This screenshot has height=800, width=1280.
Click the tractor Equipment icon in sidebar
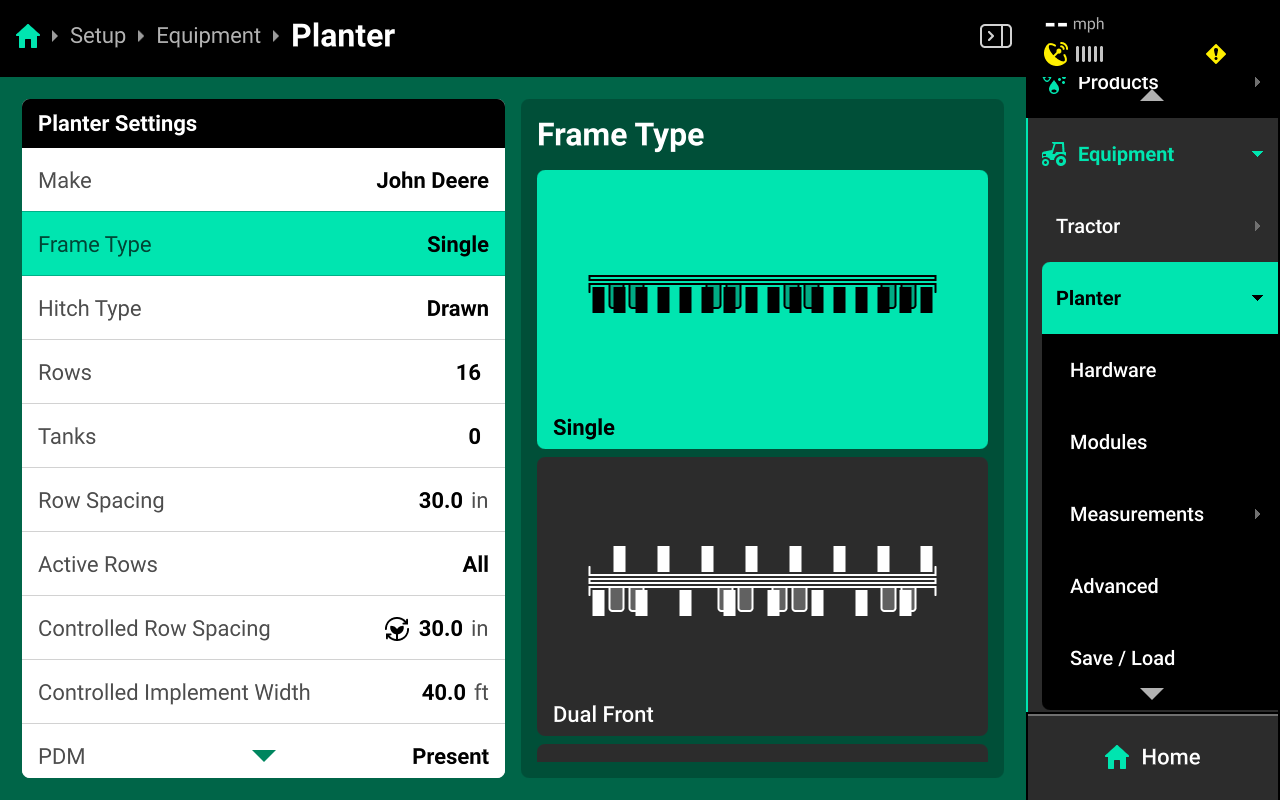(1054, 155)
